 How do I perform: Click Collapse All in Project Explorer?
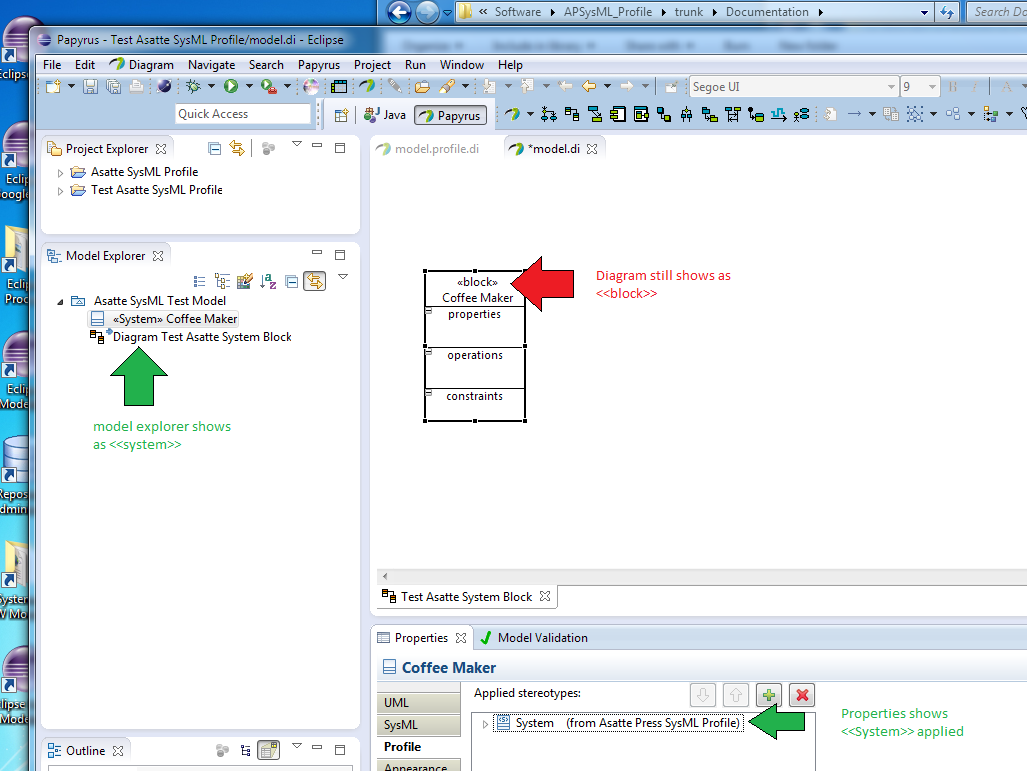pyautogui.click(x=214, y=149)
